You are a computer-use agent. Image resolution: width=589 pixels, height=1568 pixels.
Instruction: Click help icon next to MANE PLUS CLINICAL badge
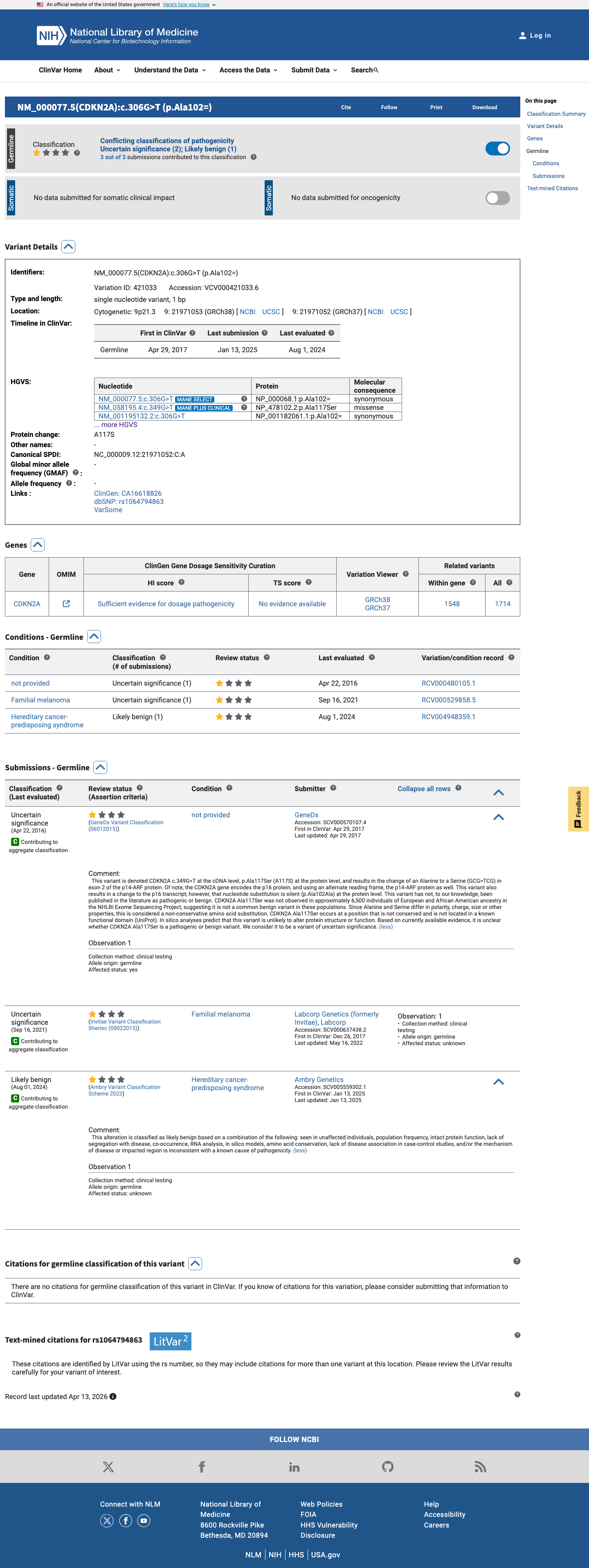pos(244,408)
